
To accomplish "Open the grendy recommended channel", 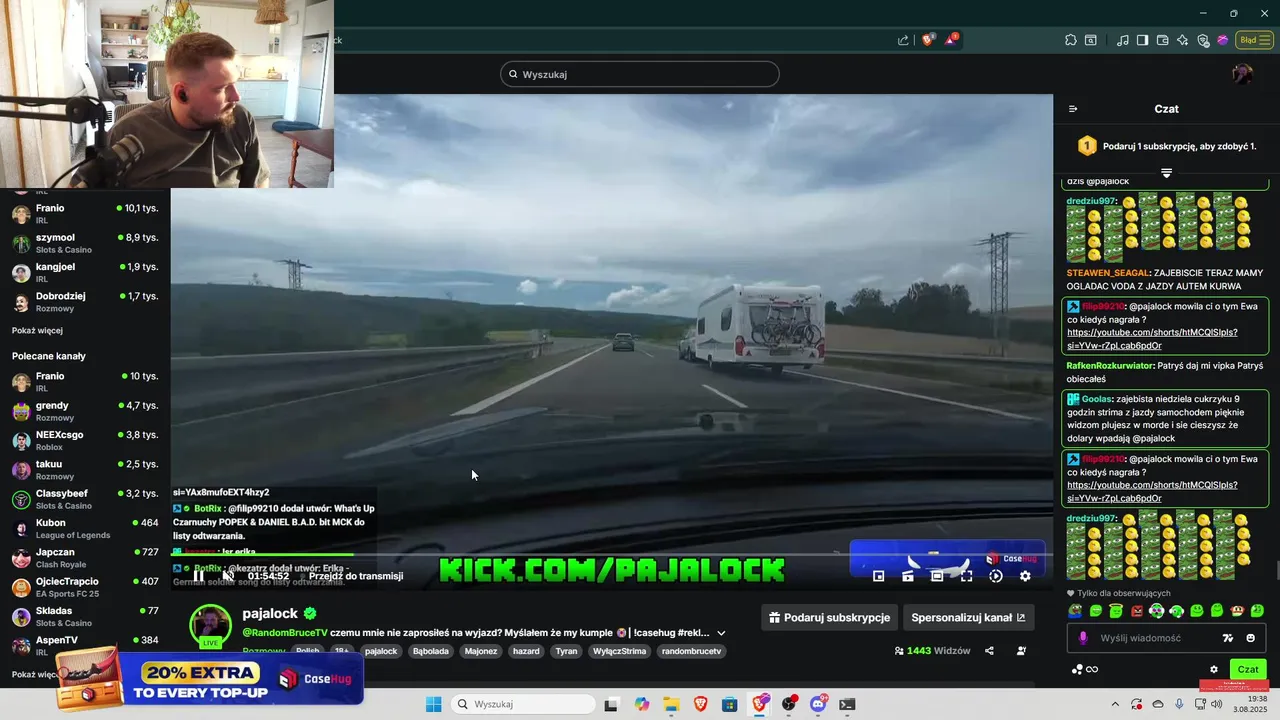I will pyautogui.click(x=85, y=411).
